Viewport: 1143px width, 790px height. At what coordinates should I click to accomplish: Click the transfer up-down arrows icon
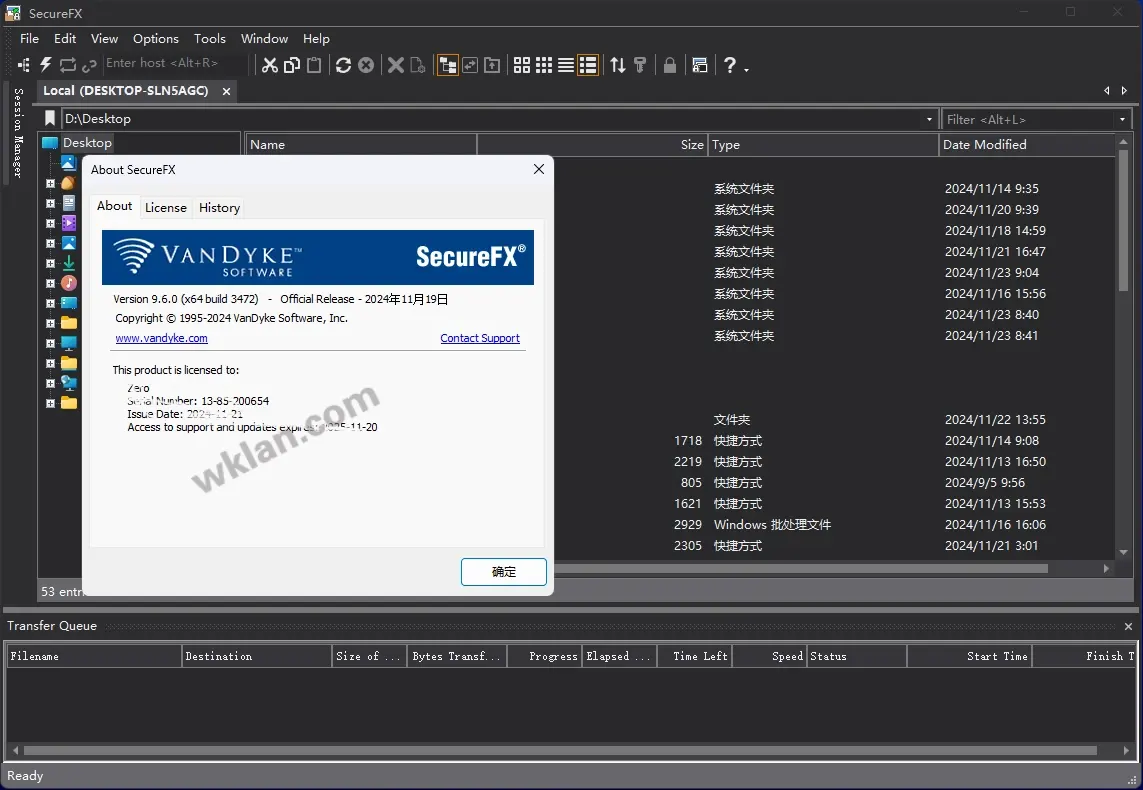pyautogui.click(x=618, y=65)
